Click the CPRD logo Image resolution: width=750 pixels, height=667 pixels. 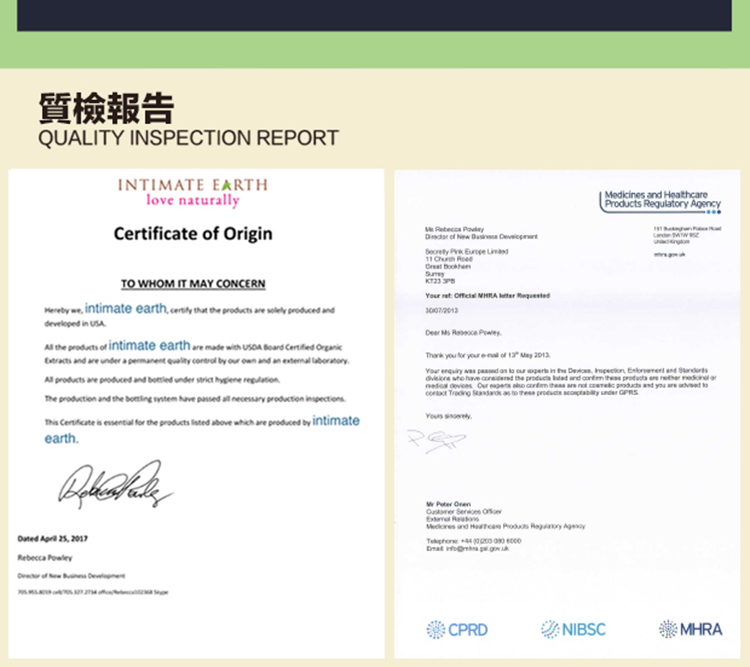(x=456, y=629)
